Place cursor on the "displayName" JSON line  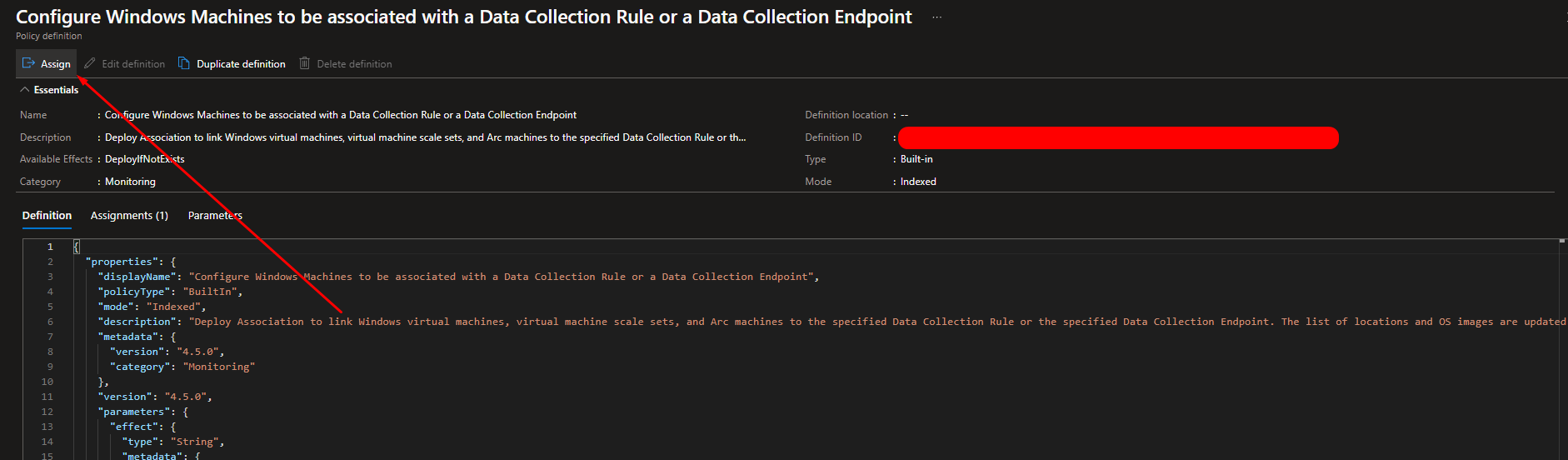click(458, 277)
